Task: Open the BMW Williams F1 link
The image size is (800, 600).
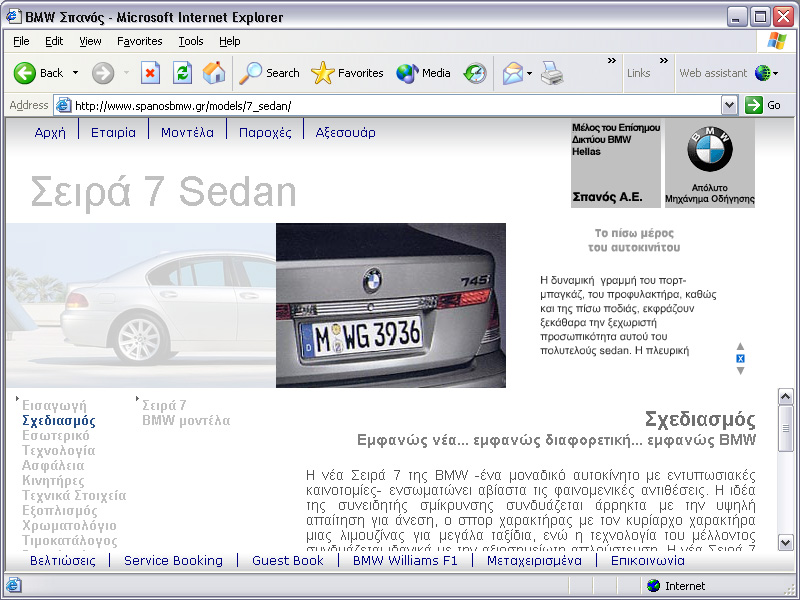Action: click(x=405, y=561)
